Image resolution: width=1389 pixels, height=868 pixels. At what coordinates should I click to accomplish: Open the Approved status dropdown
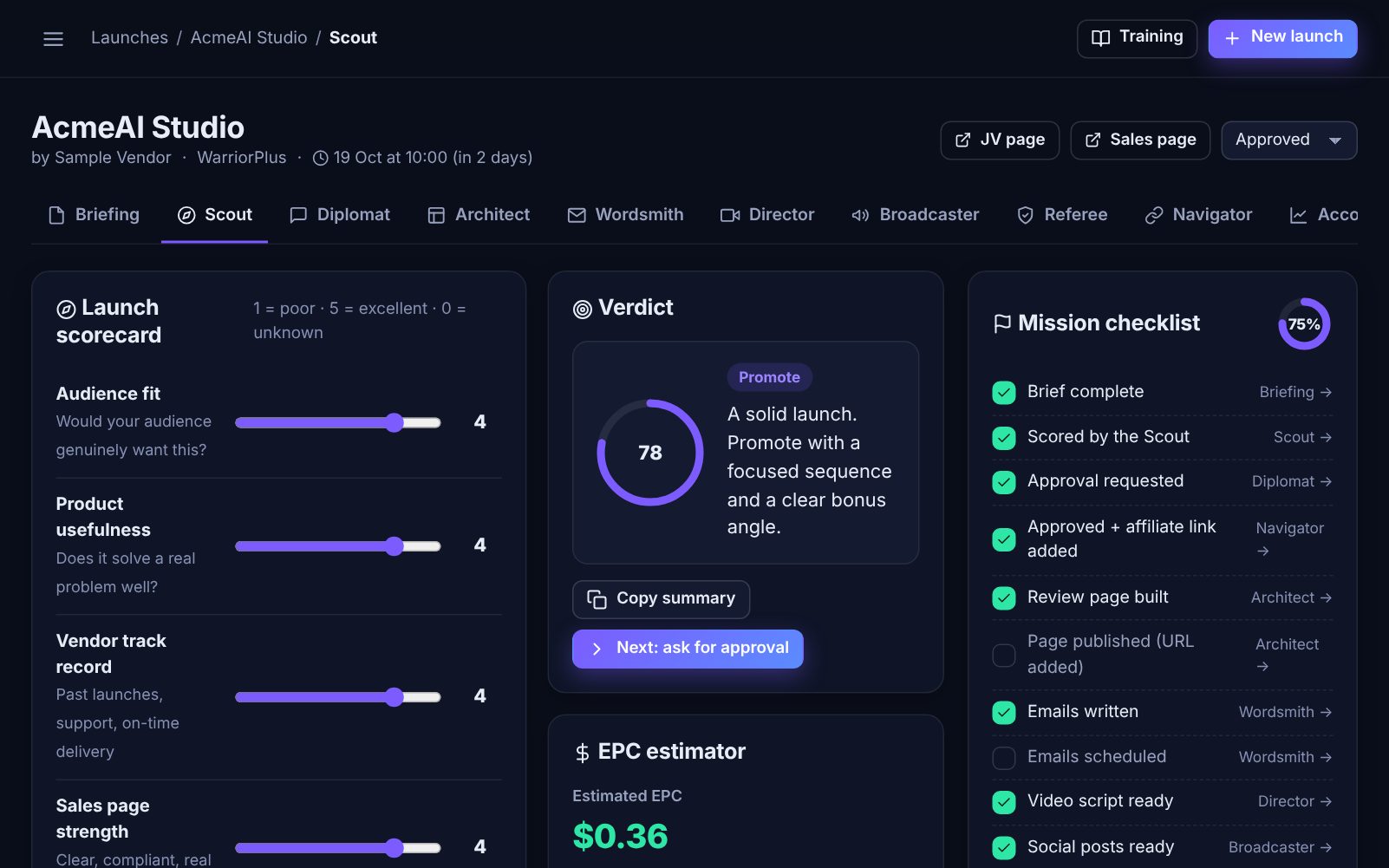(x=1288, y=140)
